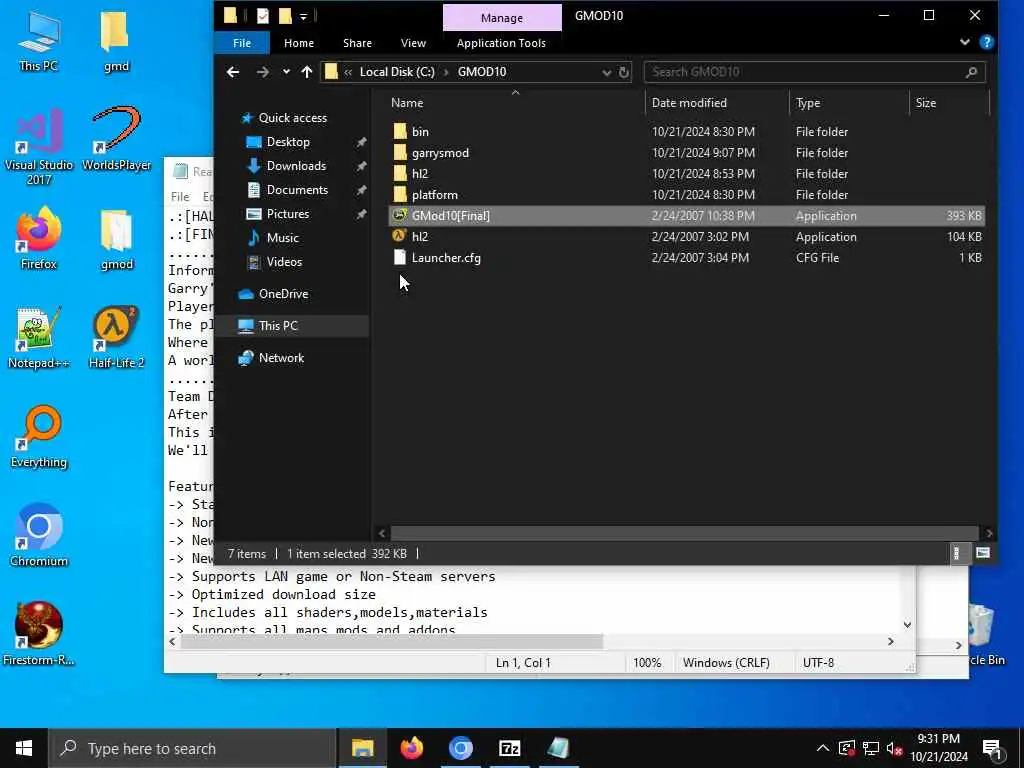Launch Half-Life 2 desktop shortcut
Image resolution: width=1024 pixels, height=768 pixels.
point(116,337)
